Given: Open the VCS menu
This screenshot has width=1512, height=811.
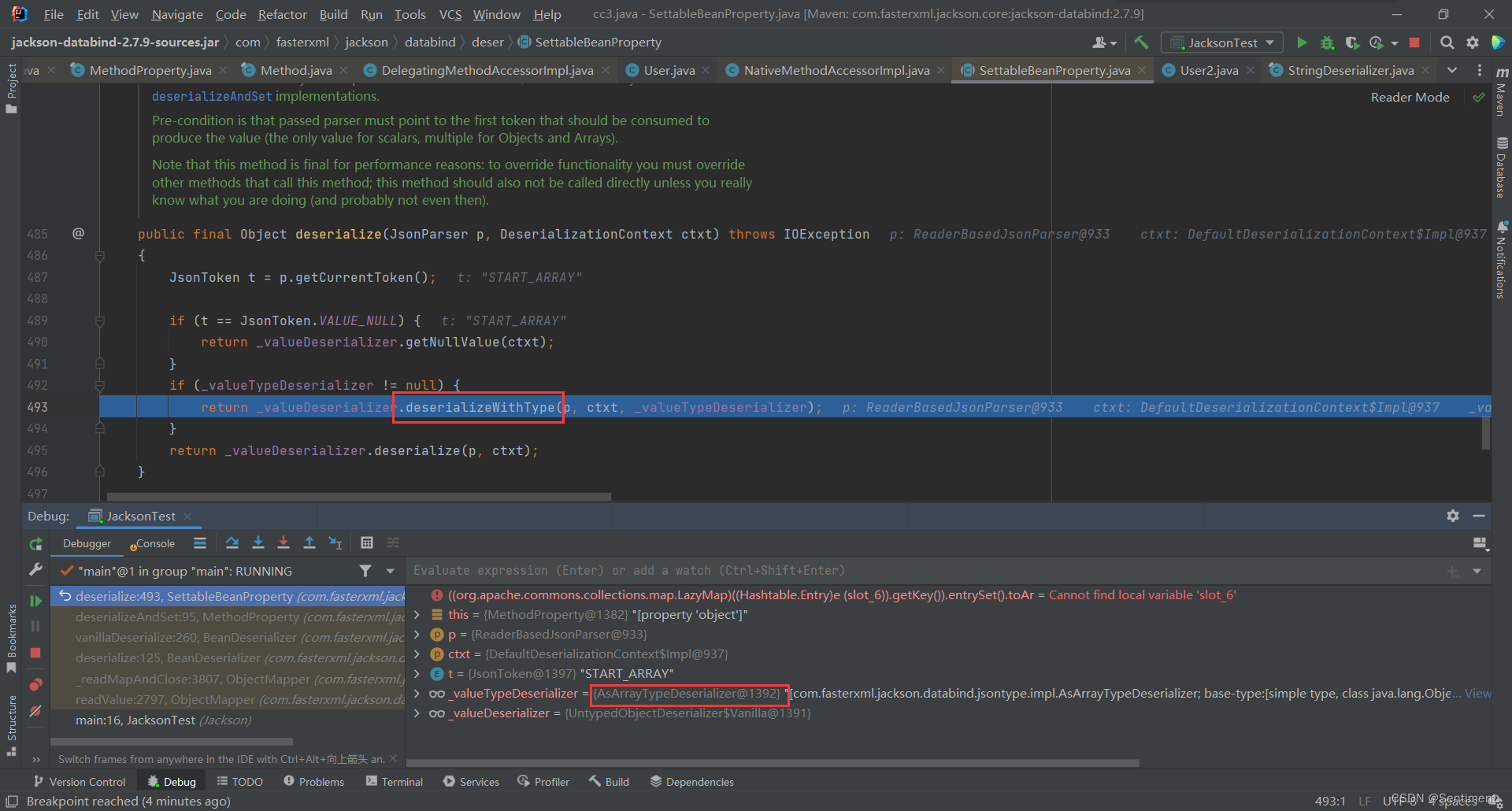Looking at the screenshot, I should [x=450, y=14].
